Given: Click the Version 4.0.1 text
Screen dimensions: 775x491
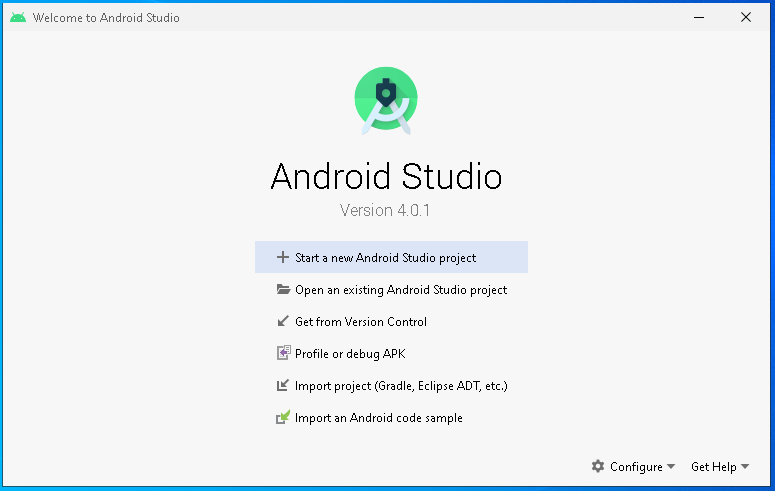Looking at the screenshot, I should click(385, 210).
